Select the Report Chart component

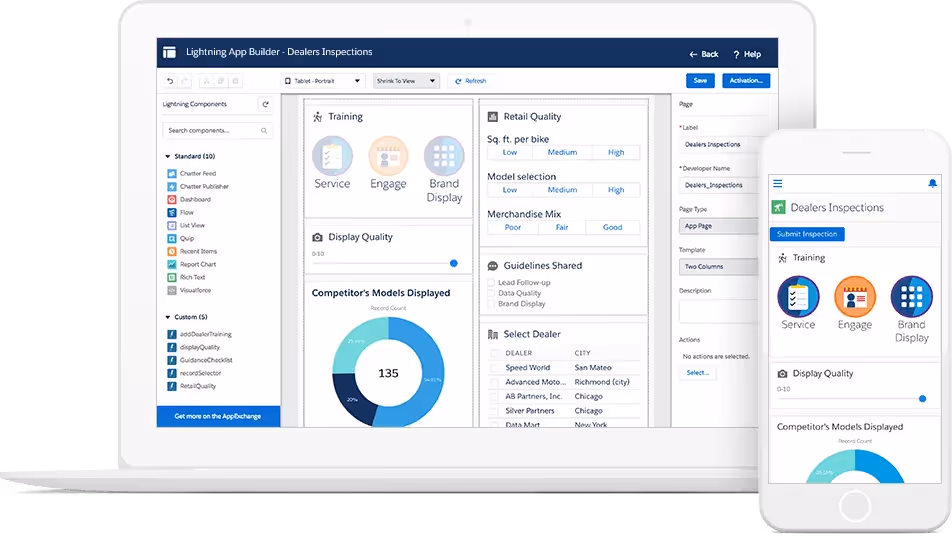point(192,264)
